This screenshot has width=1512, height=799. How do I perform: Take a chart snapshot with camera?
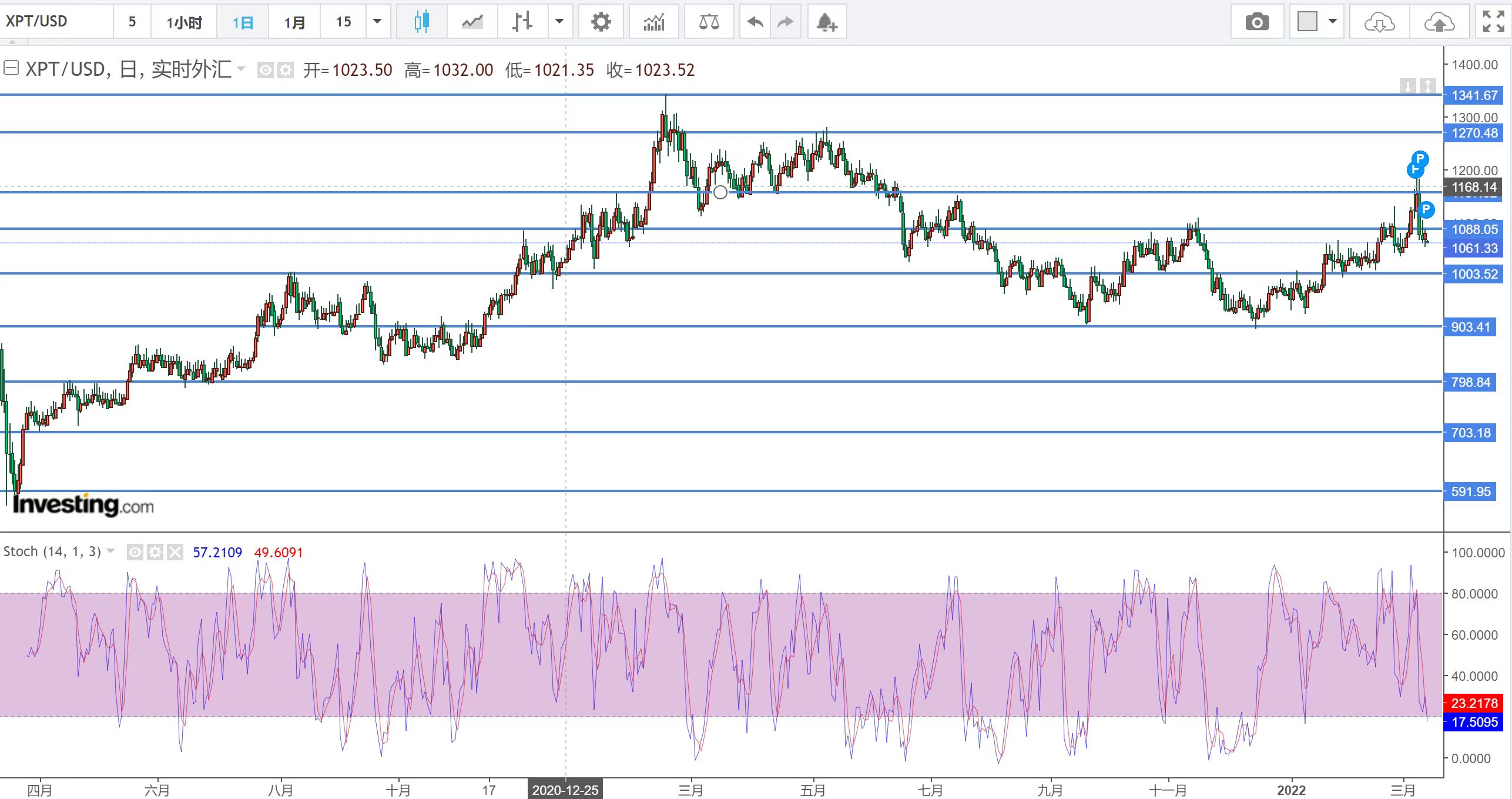pos(1257,22)
